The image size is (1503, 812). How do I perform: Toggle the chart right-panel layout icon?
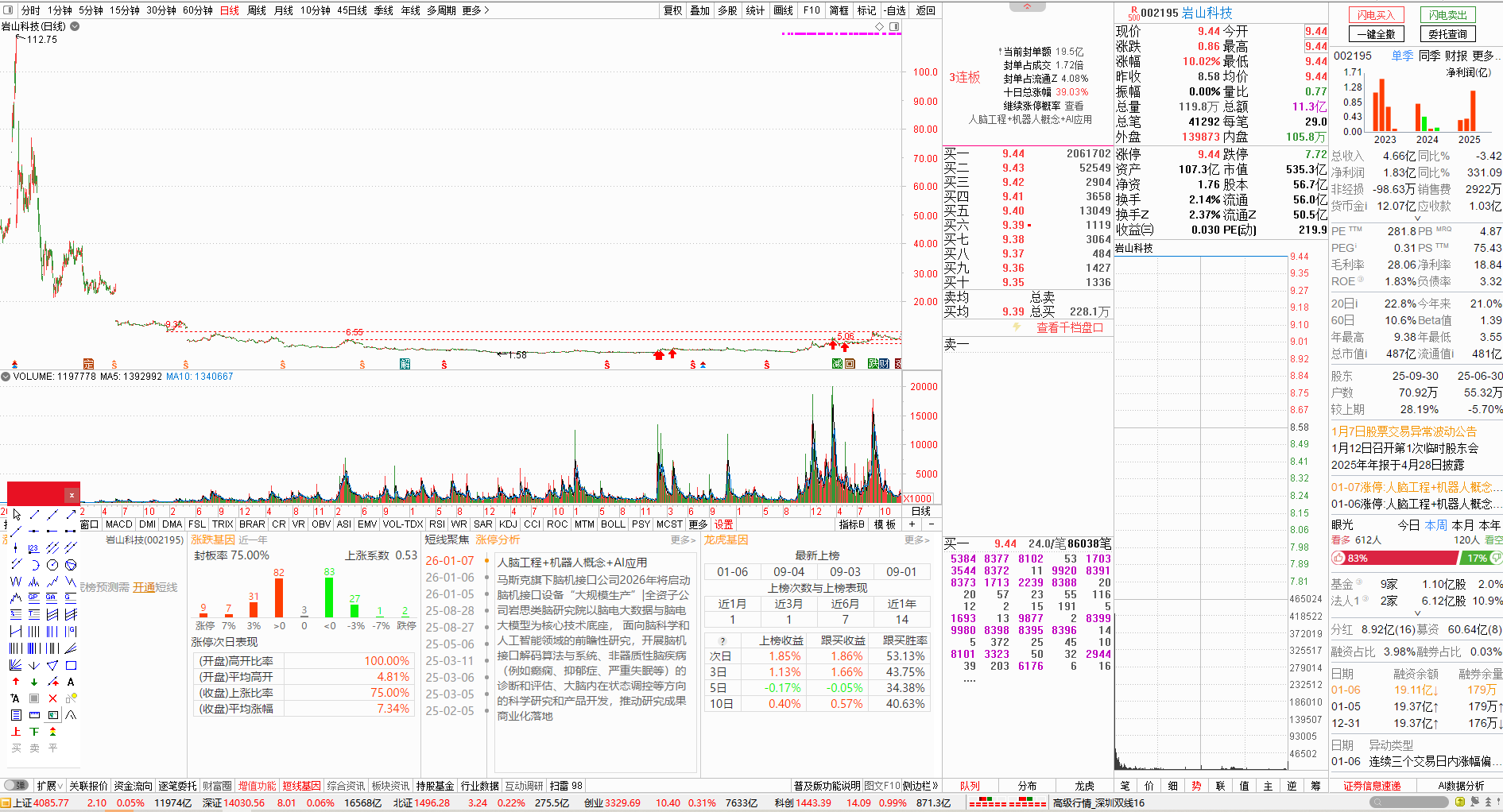(x=894, y=27)
